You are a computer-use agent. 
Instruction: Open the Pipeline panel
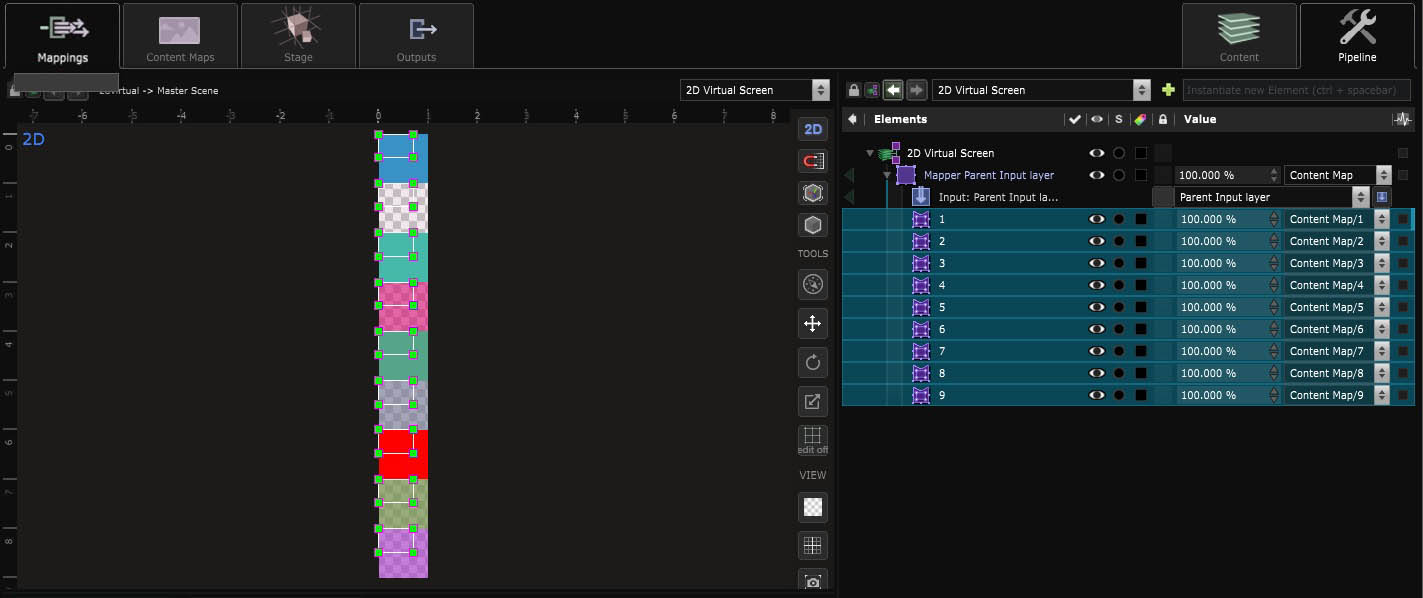pos(1358,37)
